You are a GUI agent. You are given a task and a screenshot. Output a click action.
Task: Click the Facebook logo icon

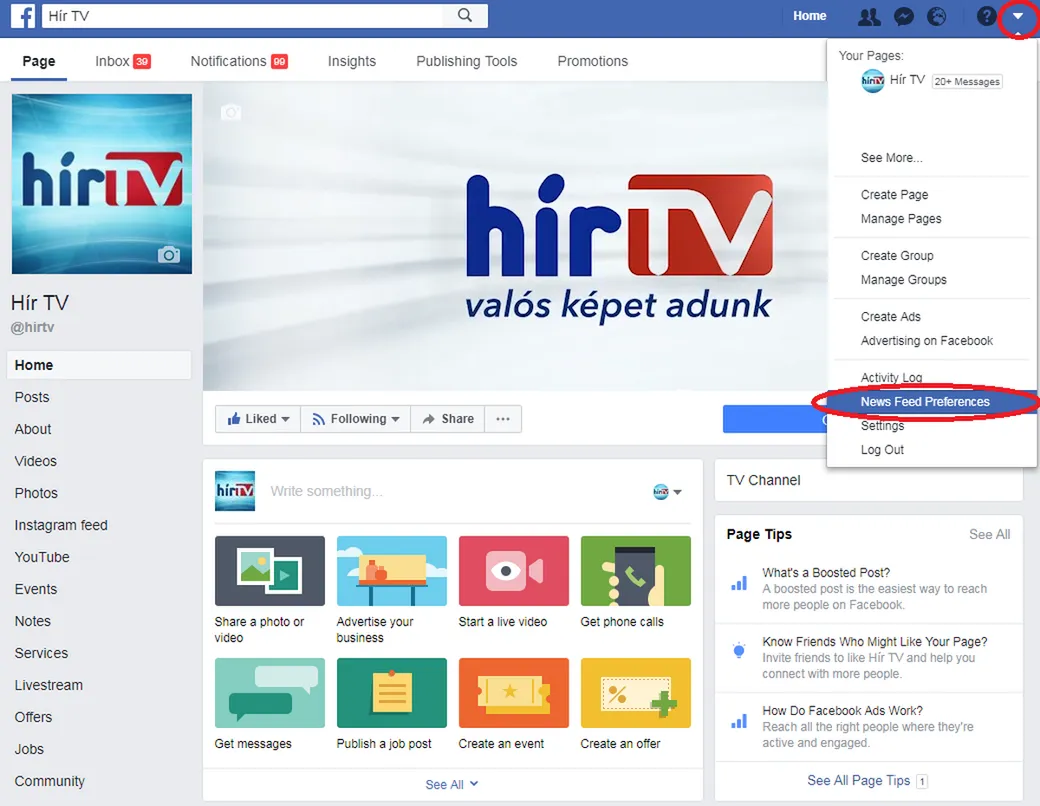tap(23, 16)
